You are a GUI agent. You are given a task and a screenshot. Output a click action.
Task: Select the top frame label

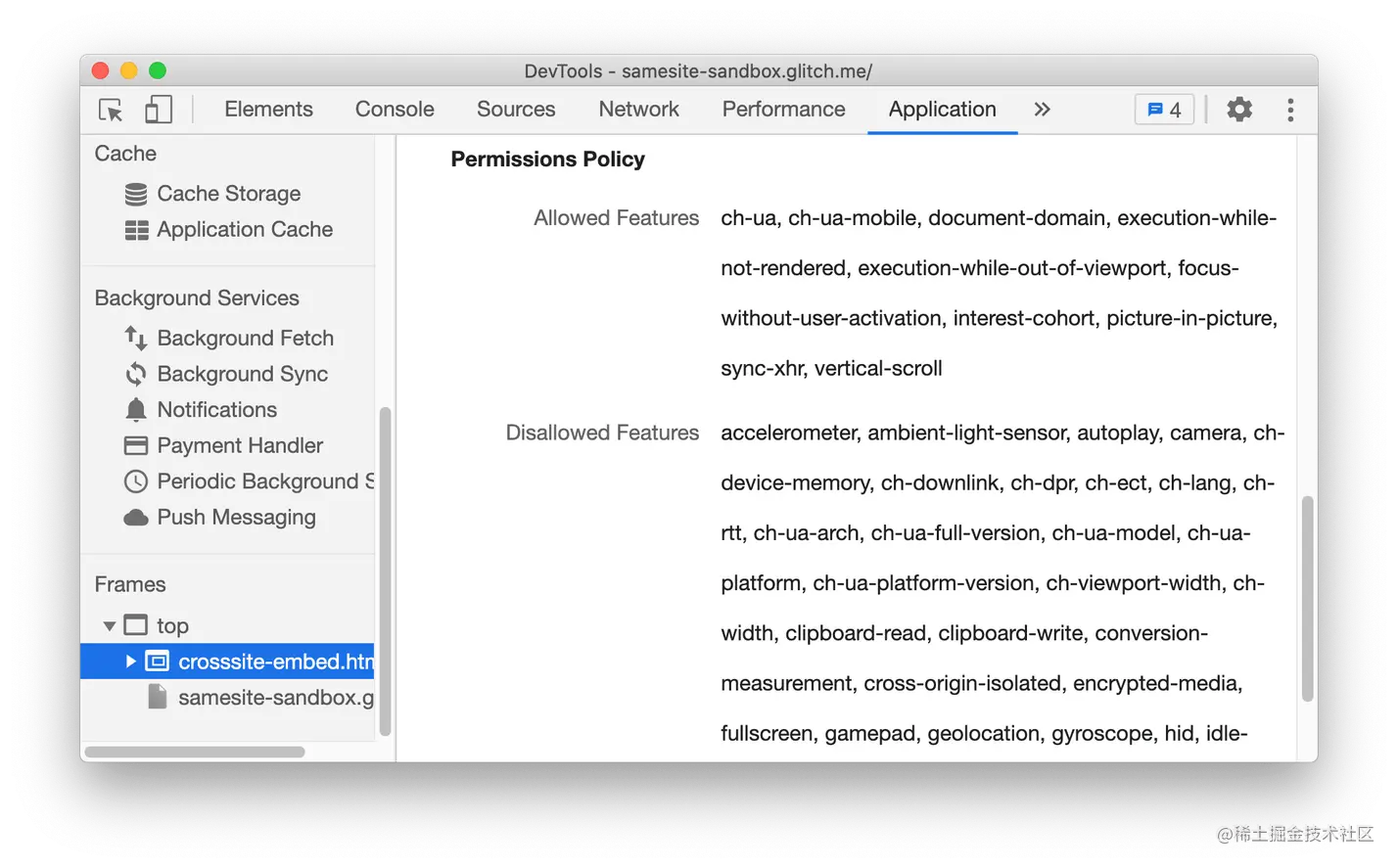[x=172, y=626]
